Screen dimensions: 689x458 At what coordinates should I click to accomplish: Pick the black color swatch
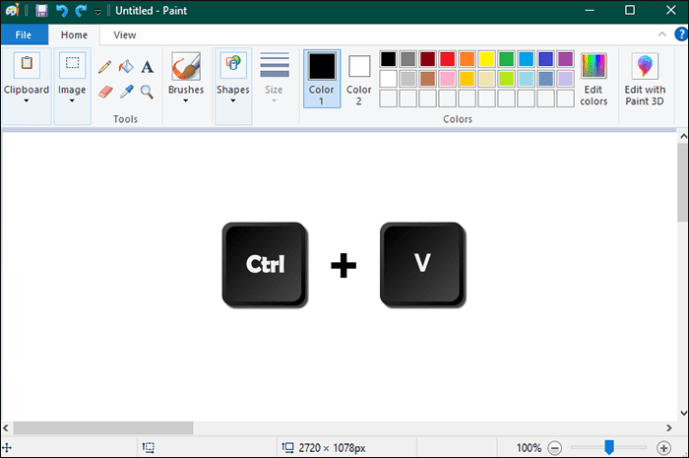point(388,58)
